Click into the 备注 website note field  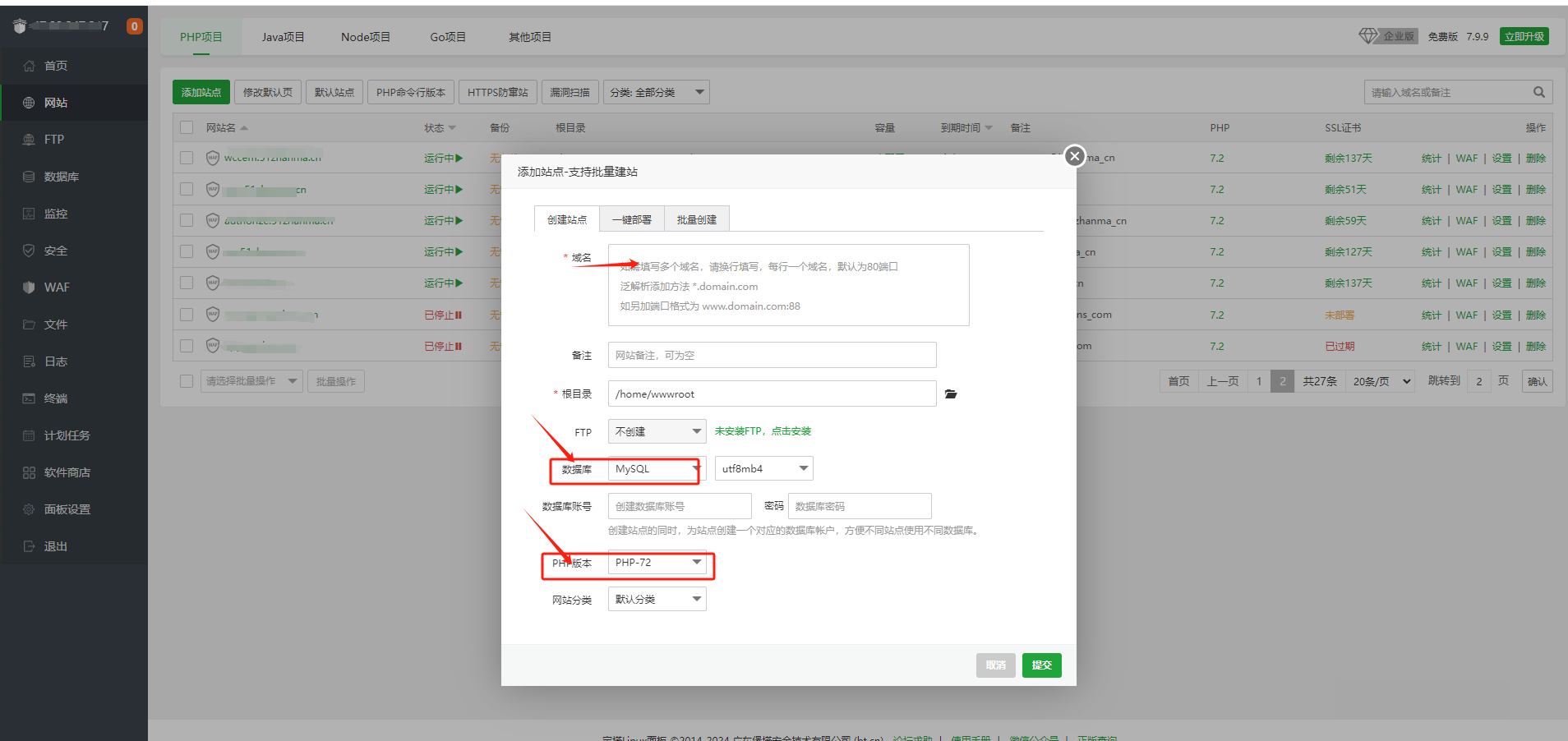[x=772, y=355]
